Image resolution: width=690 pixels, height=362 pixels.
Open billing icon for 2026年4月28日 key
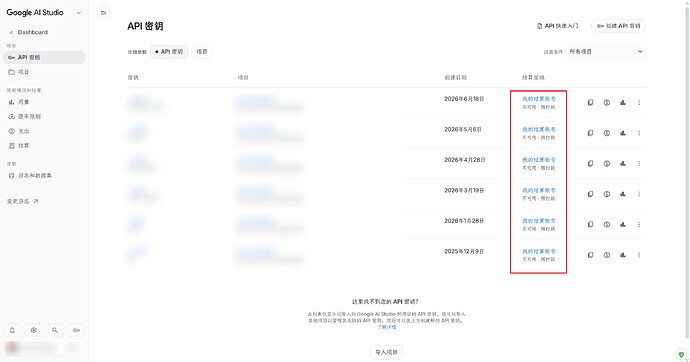[606, 163]
